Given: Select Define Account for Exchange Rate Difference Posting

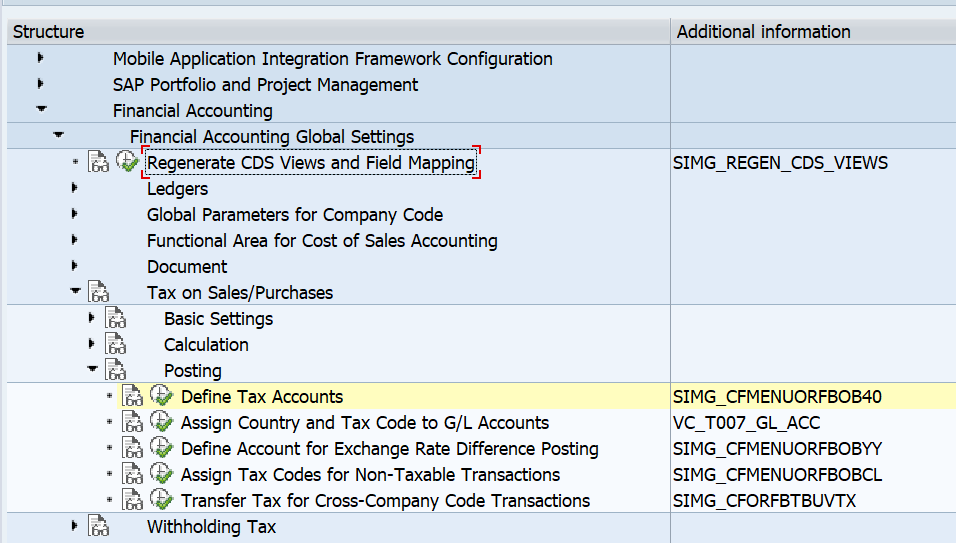Looking at the screenshot, I should [390, 449].
